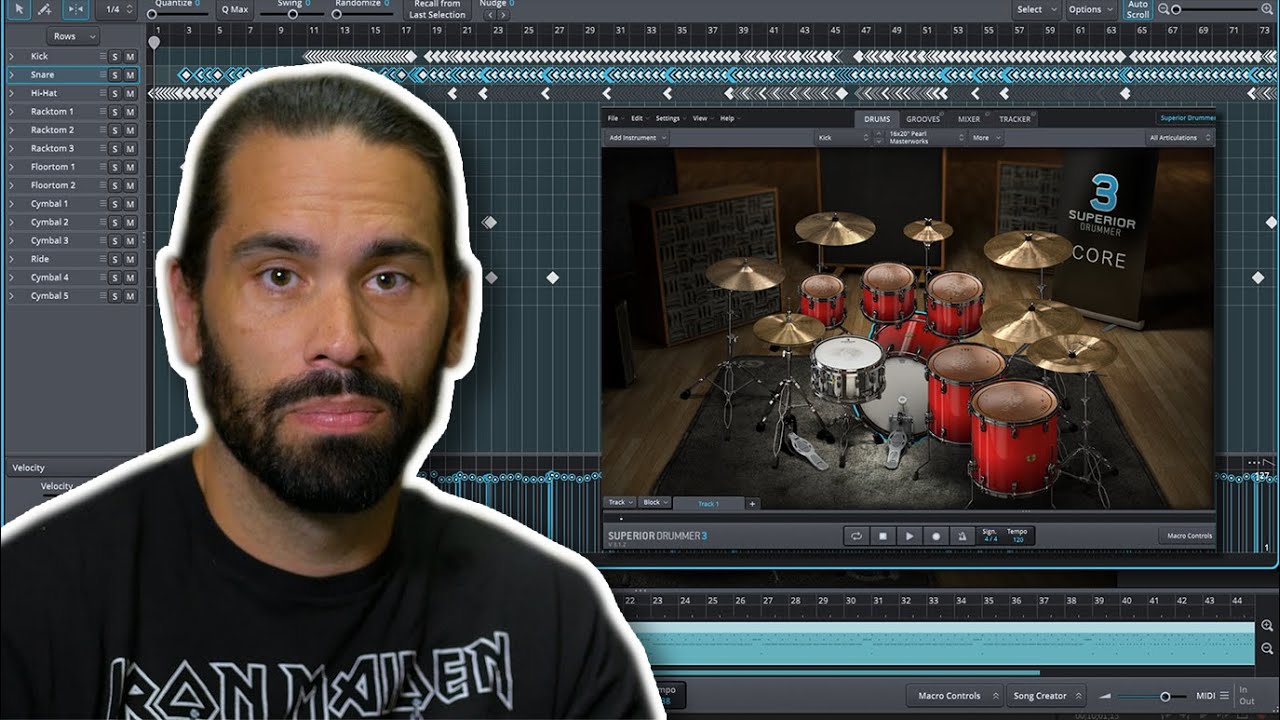Image resolution: width=1280 pixels, height=720 pixels.
Task: Open Floortom 1 row menu lines icon
Action: point(102,167)
